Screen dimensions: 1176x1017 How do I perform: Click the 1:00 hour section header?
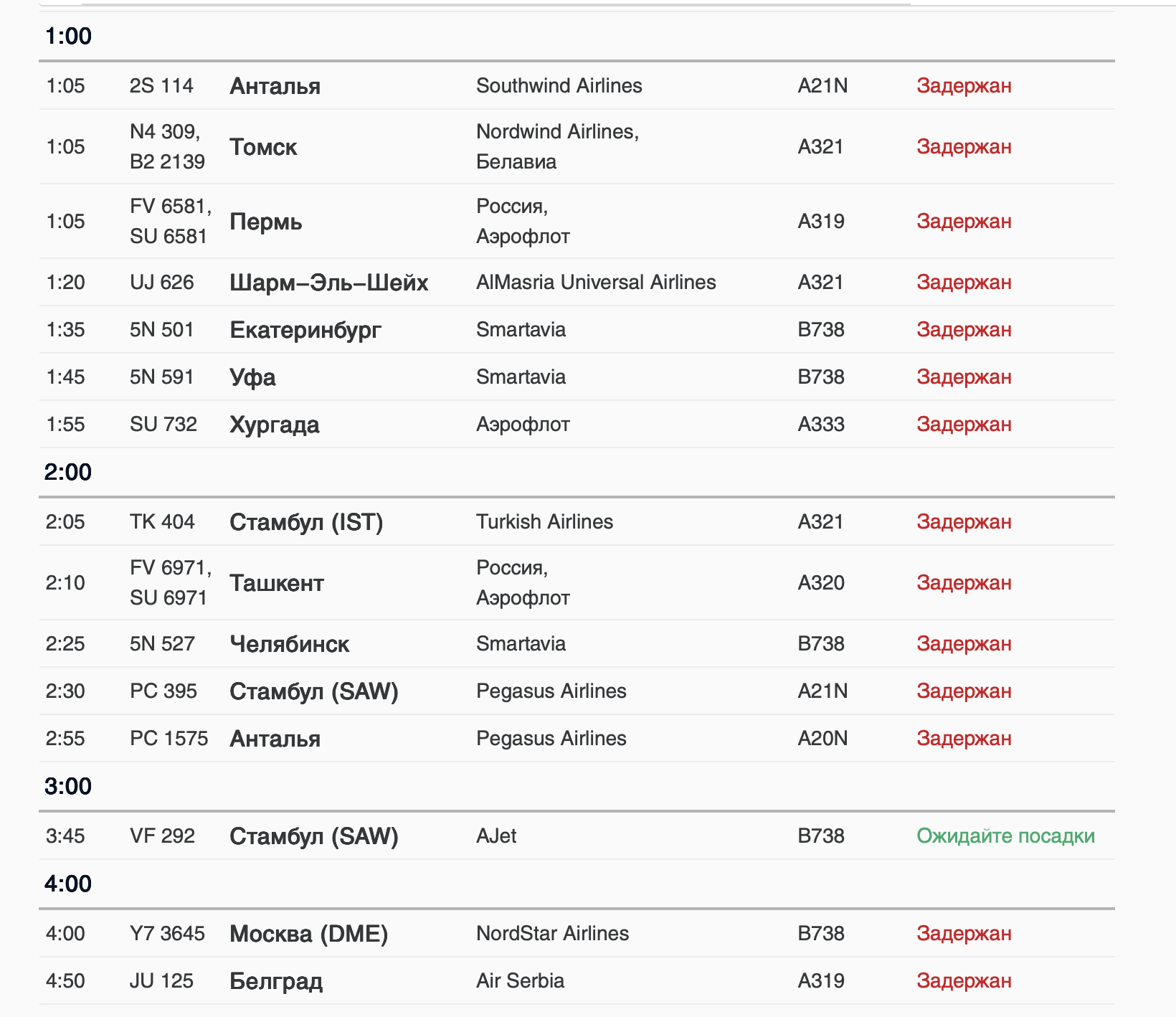68,36
